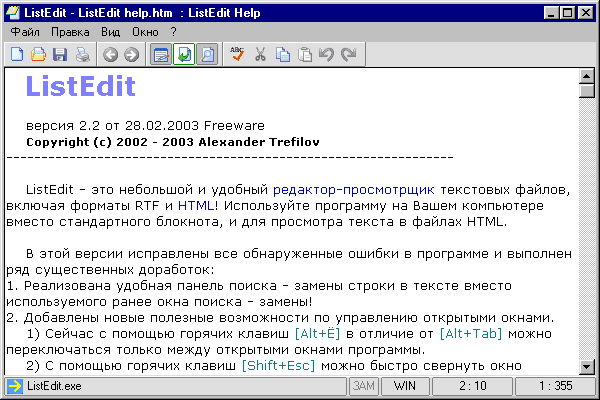
Task: Click the yellow arrow icon in status bar
Action: pos(13,385)
